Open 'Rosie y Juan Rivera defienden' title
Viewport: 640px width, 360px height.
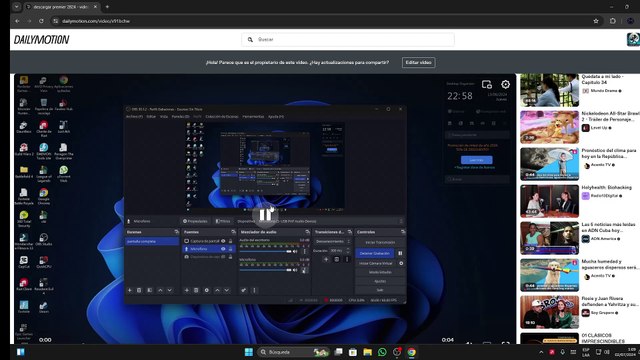[610, 302]
